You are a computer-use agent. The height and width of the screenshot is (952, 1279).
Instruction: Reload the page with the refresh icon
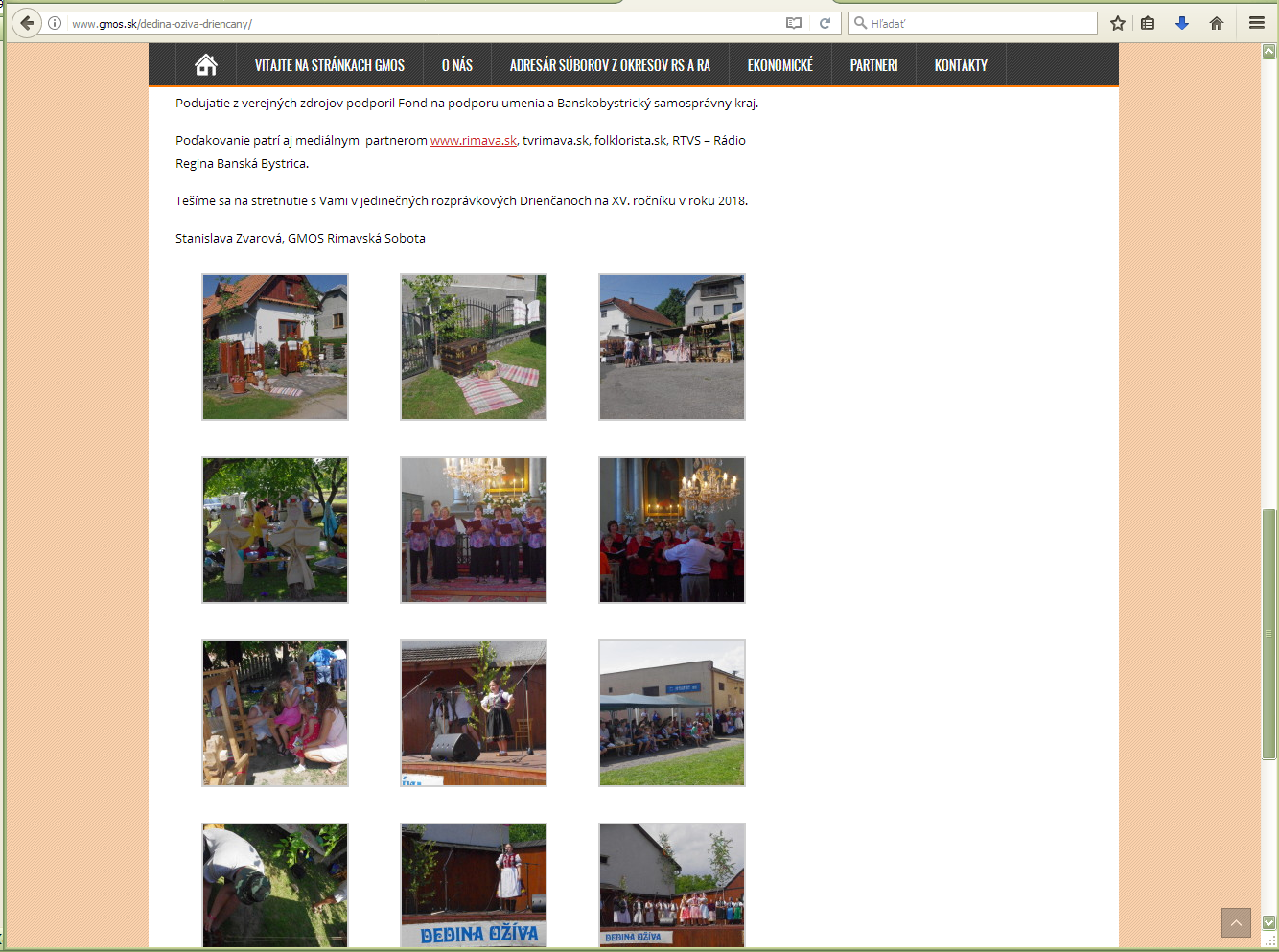825,23
